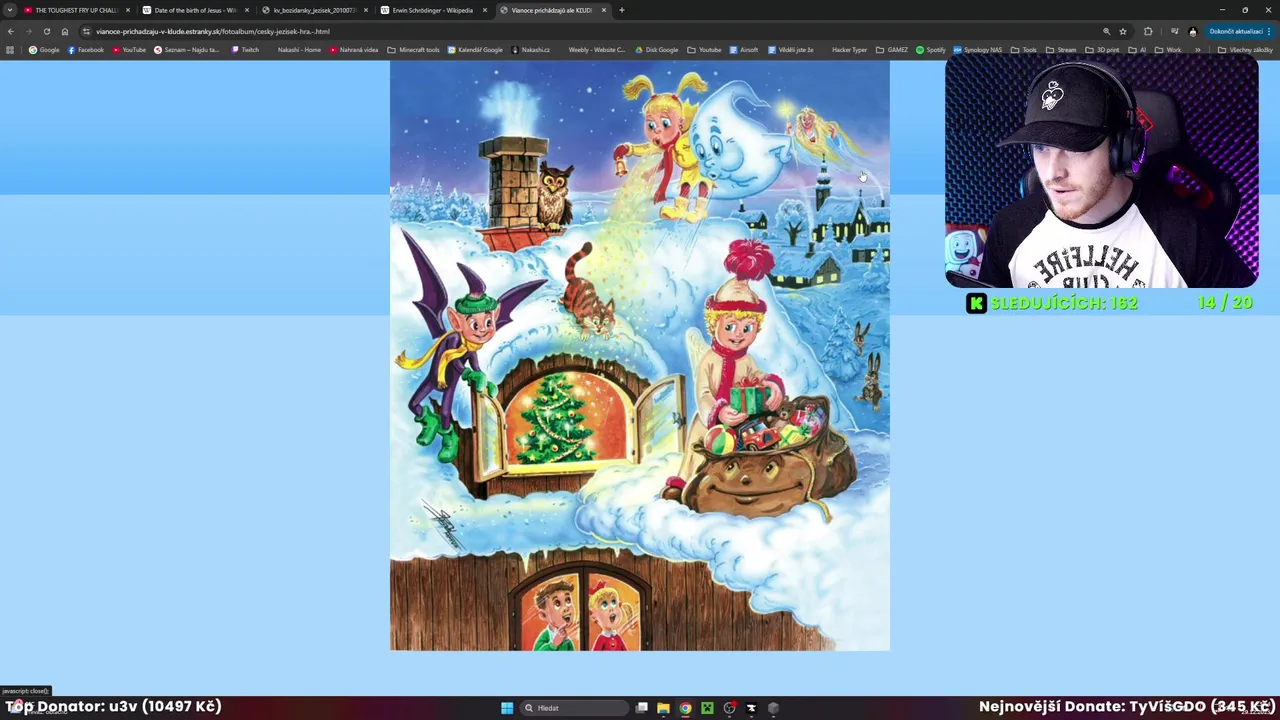The image size is (1280, 720).
Task: Open File Explorer from the taskbar
Action: tap(663, 708)
